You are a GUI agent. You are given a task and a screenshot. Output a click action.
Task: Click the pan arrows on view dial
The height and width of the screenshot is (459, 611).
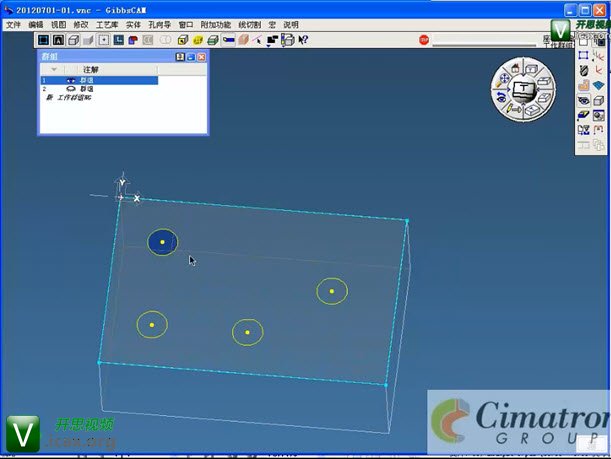point(504,79)
